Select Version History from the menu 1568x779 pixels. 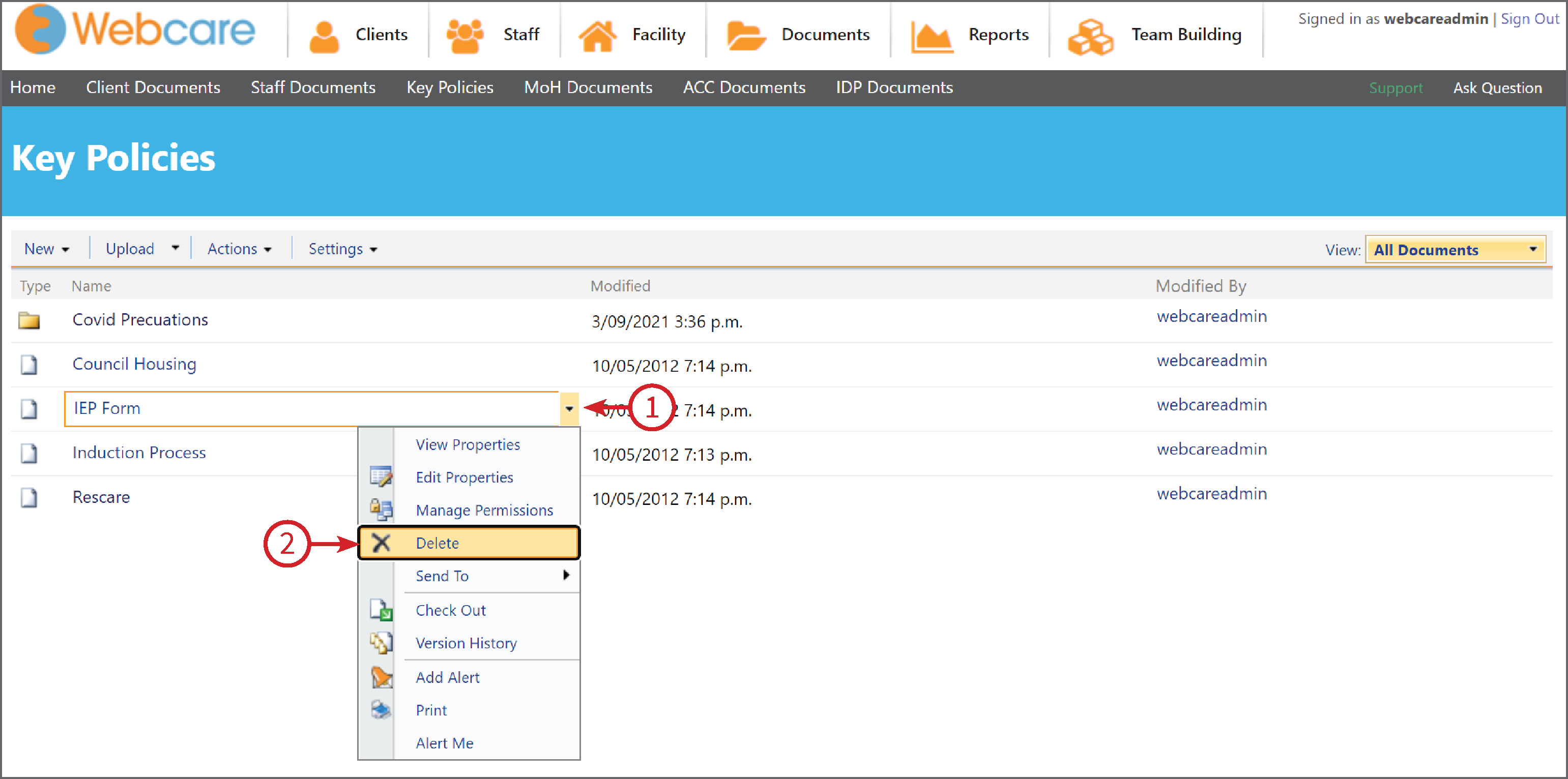466,643
